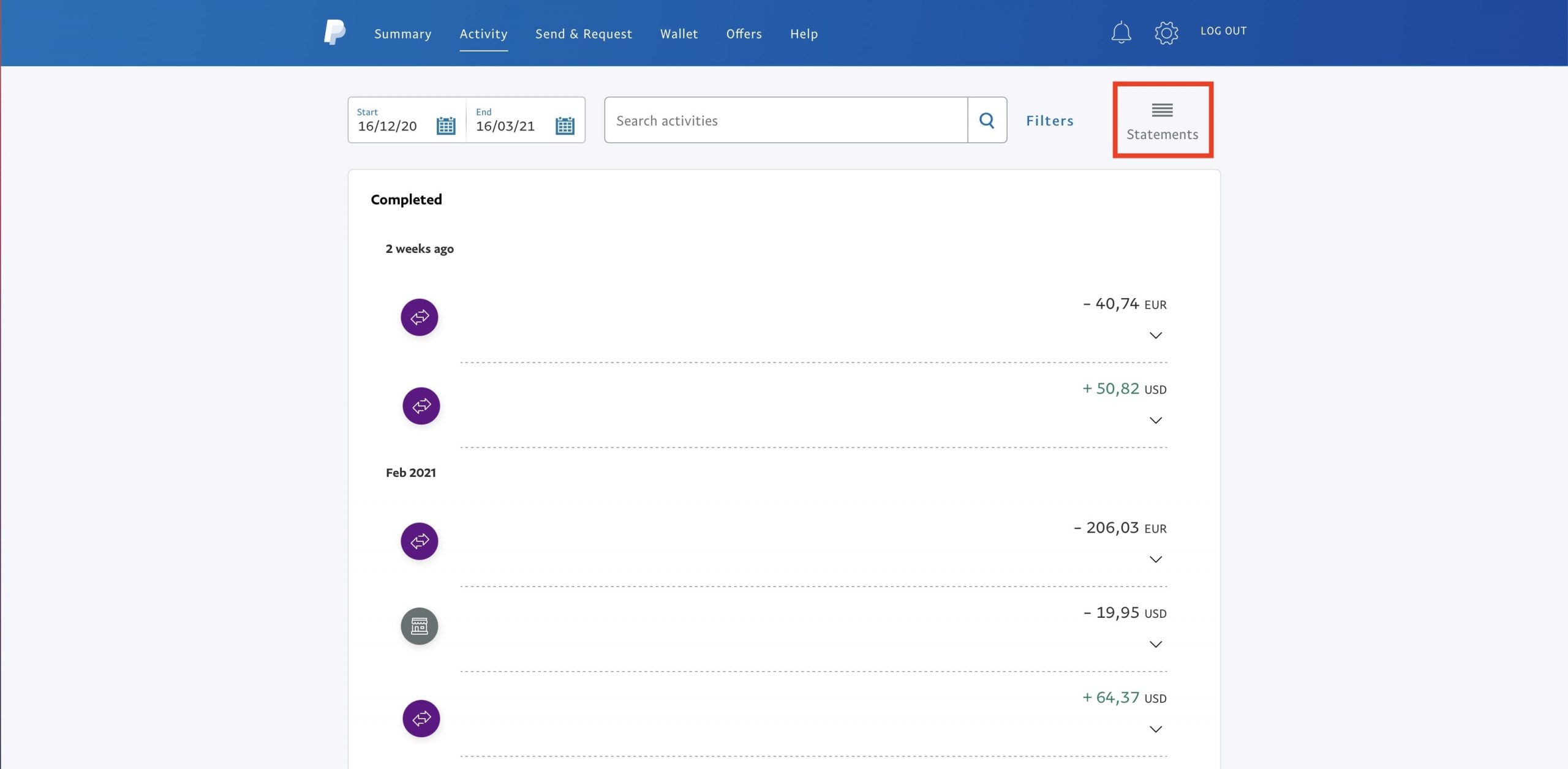Viewport: 1568px width, 769px height.
Task: Click the Filters link
Action: coord(1049,121)
